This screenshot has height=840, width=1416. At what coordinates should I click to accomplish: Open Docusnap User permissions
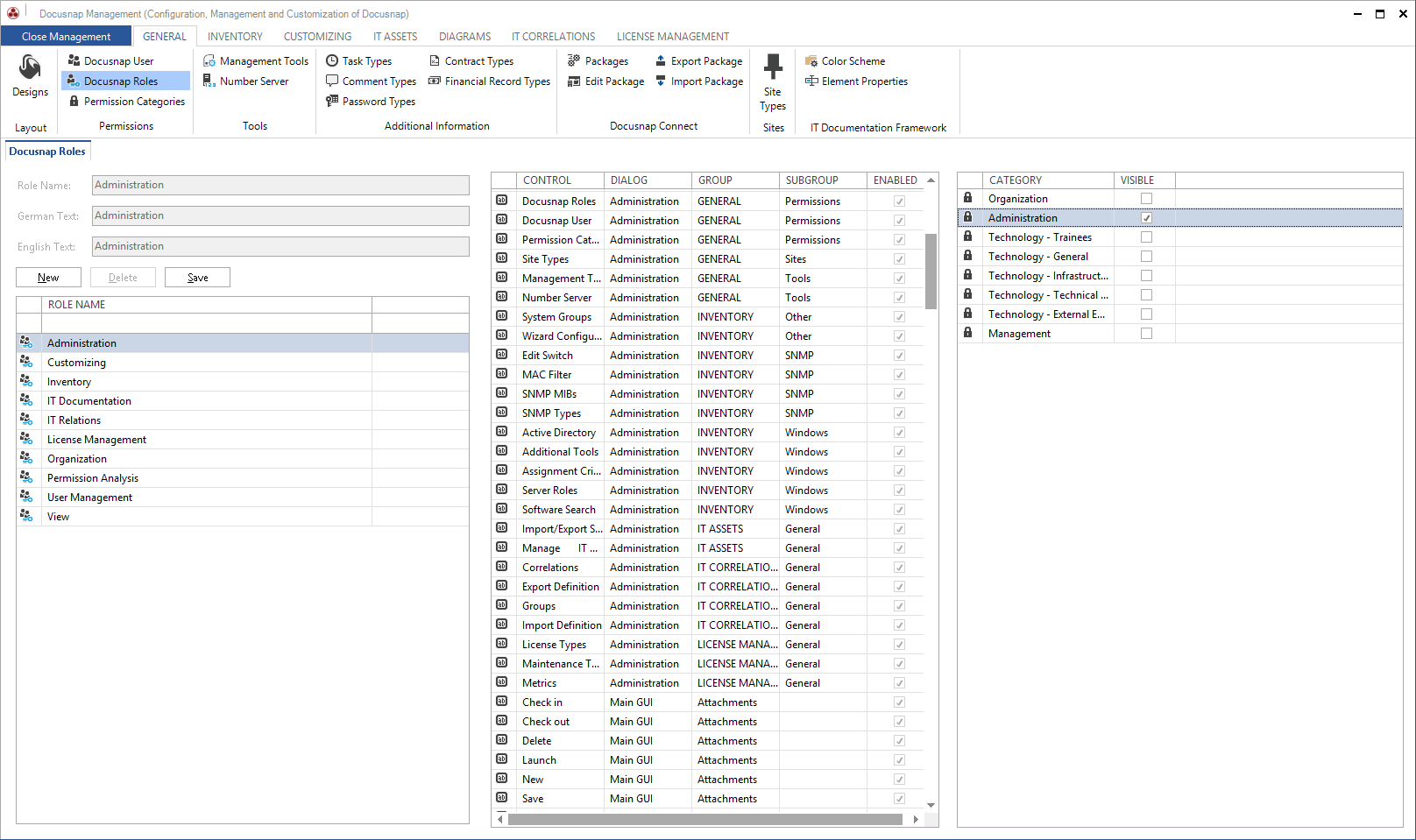coord(110,60)
